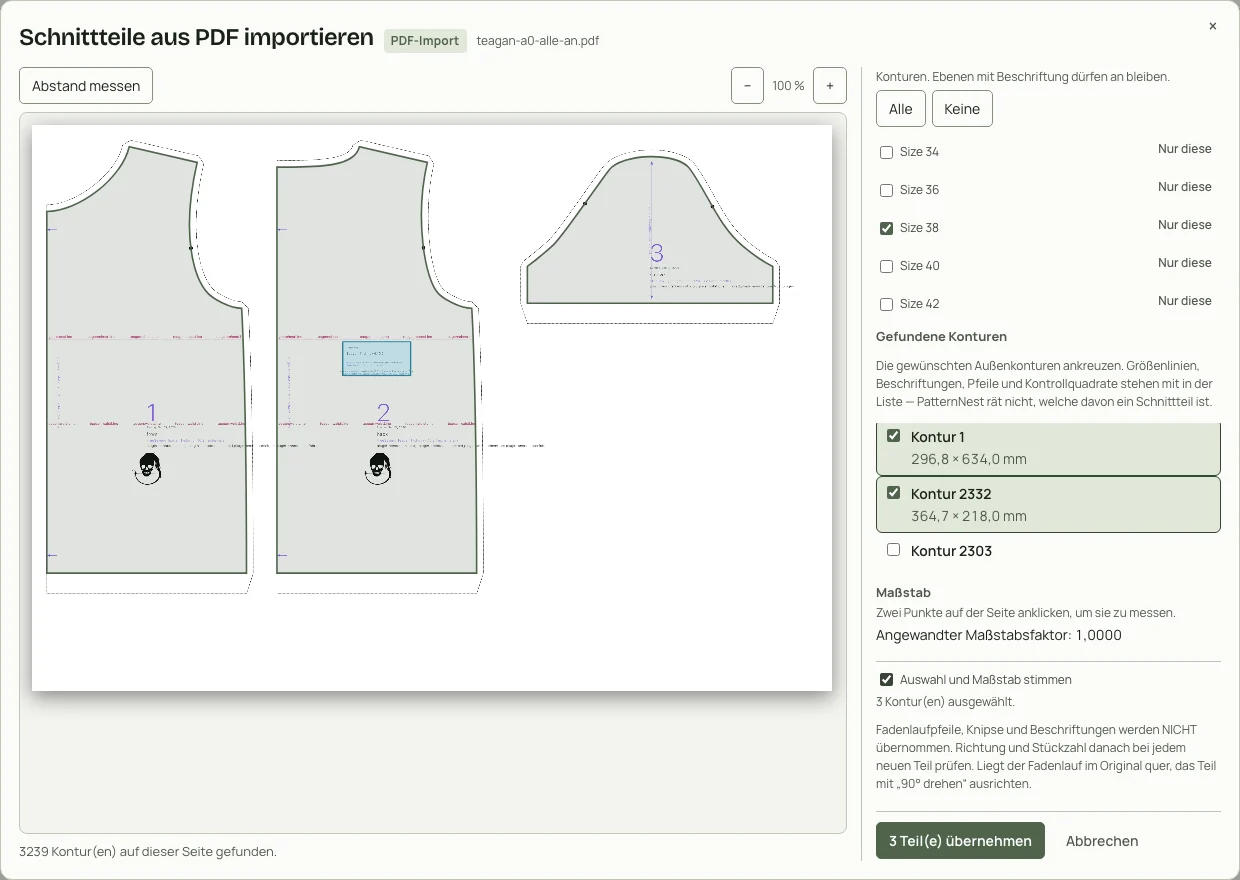Screen dimensions: 1240x880
Task: Uncheck the Size 38 layer checkbox
Action: [886, 228]
